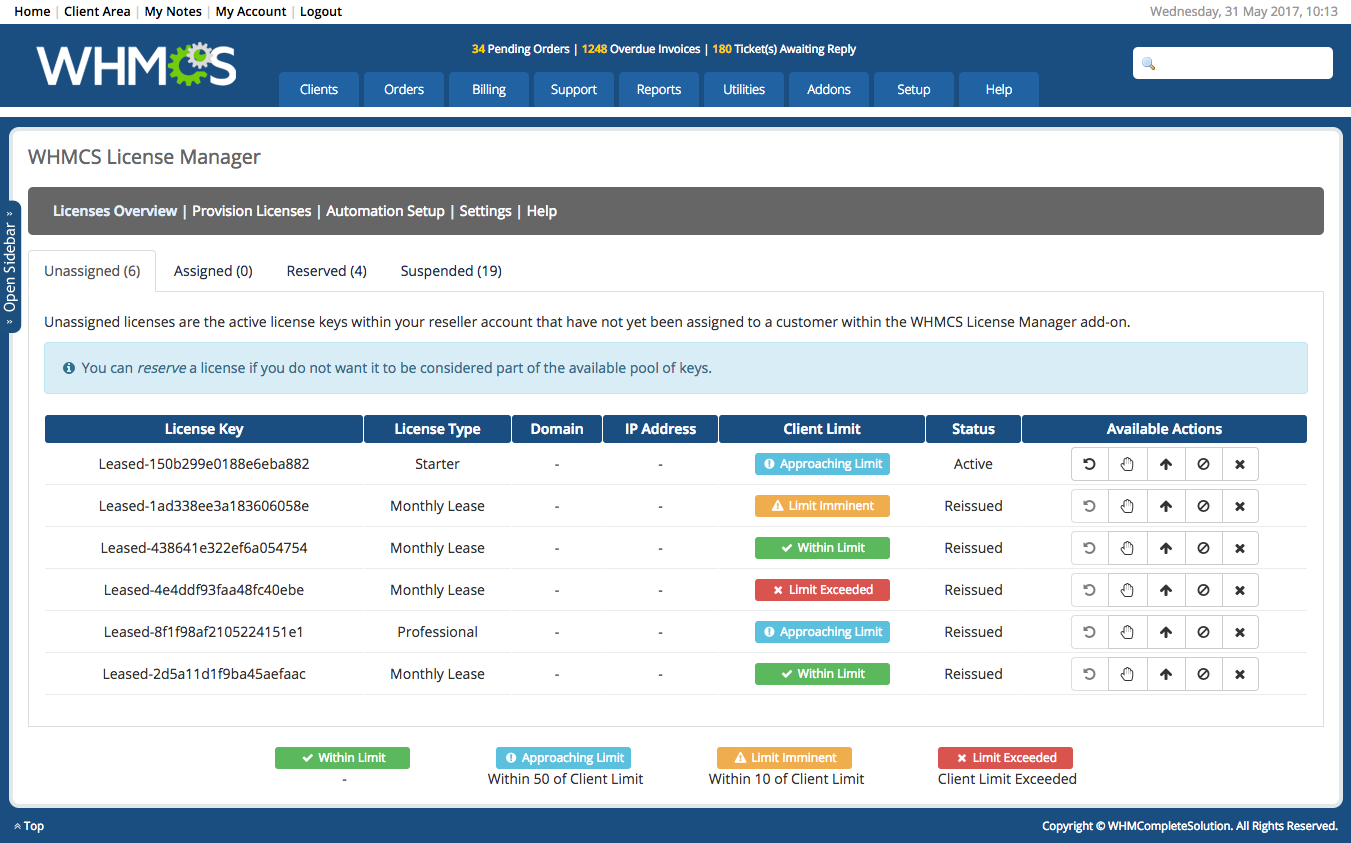
Task: Open the Suspended (19) tab
Action: point(451,271)
